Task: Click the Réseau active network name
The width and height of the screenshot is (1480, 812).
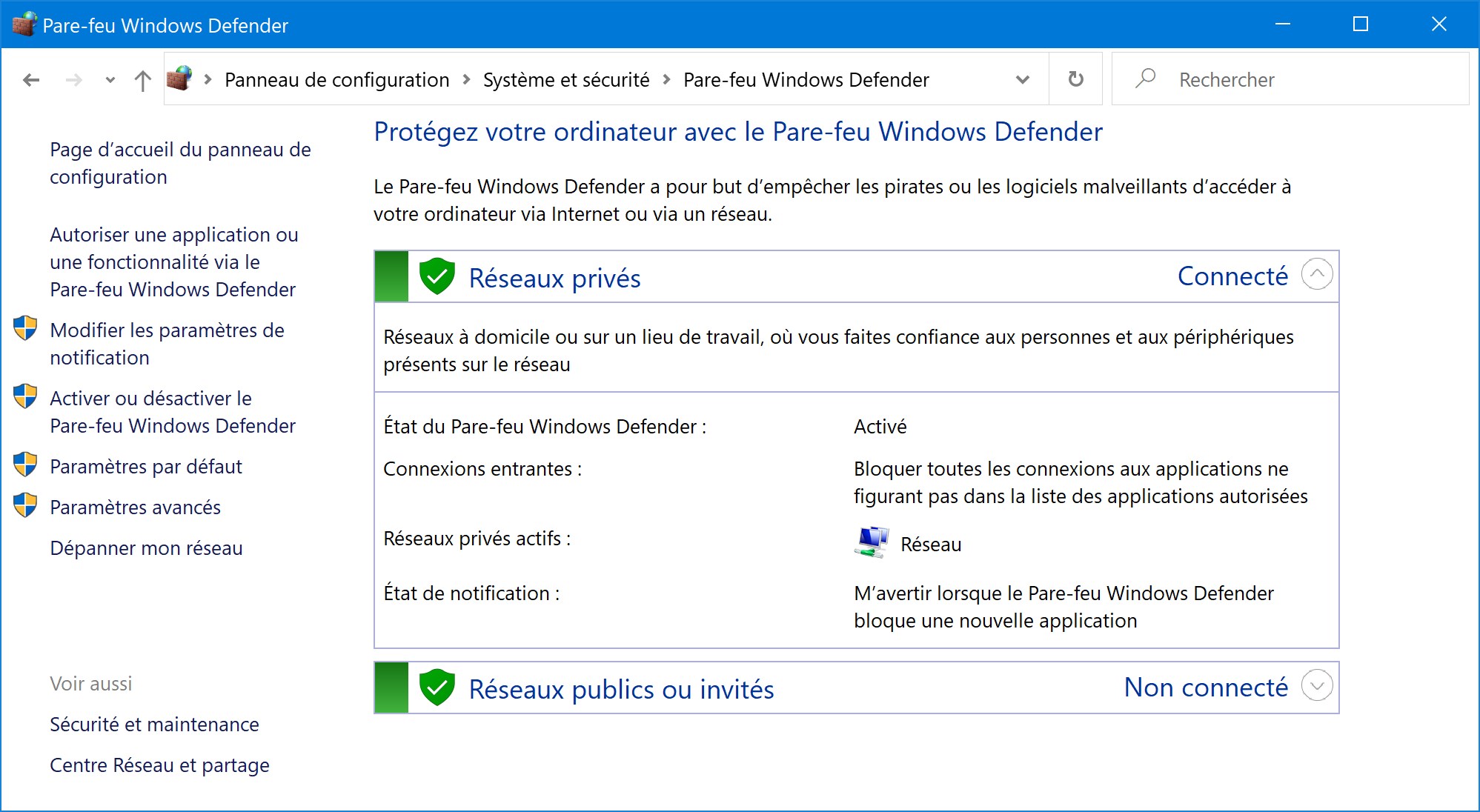Action: pyautogui.click(x=931, y=545)
